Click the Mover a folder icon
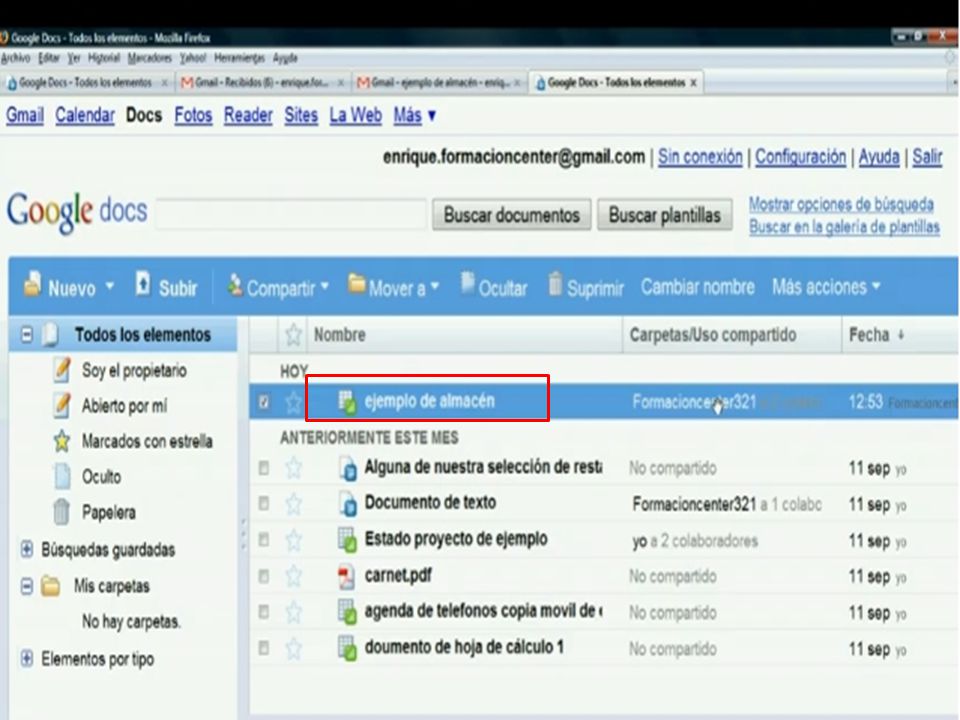 pyautogui.click(x=356, y=284)
